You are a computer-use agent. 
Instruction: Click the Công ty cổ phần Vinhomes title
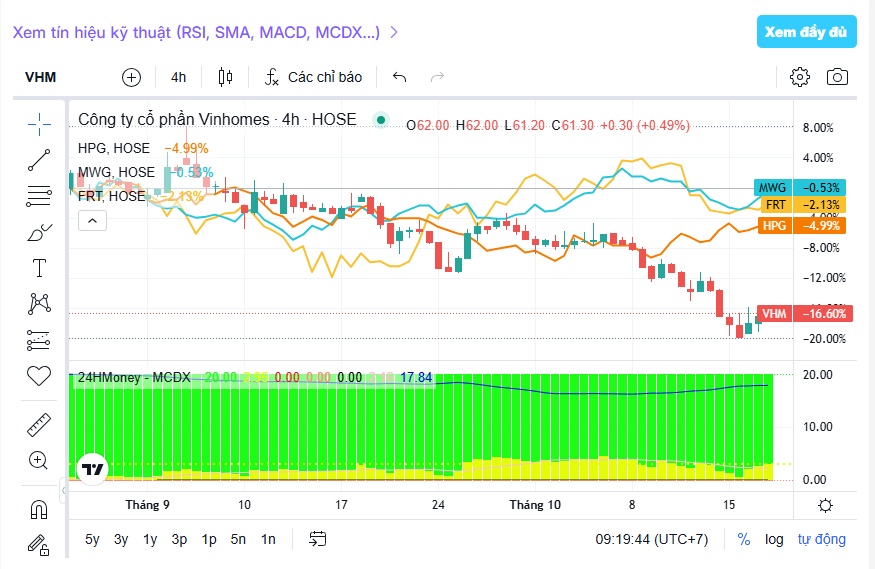point(174,119)
